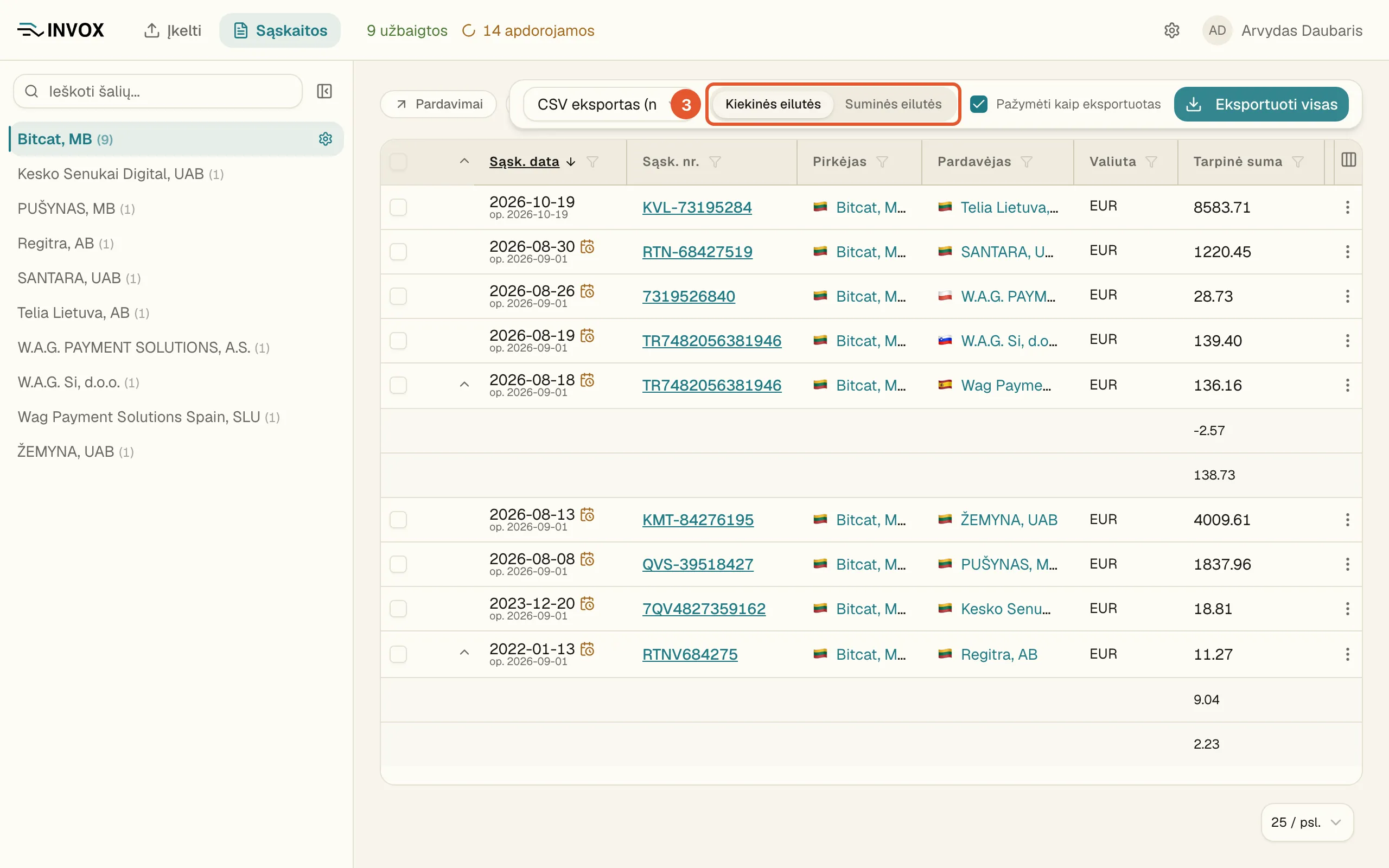Select W.A.G. Si, d.o.o. in sidebar
1389x868 pixels.
(x=79, y=382)
